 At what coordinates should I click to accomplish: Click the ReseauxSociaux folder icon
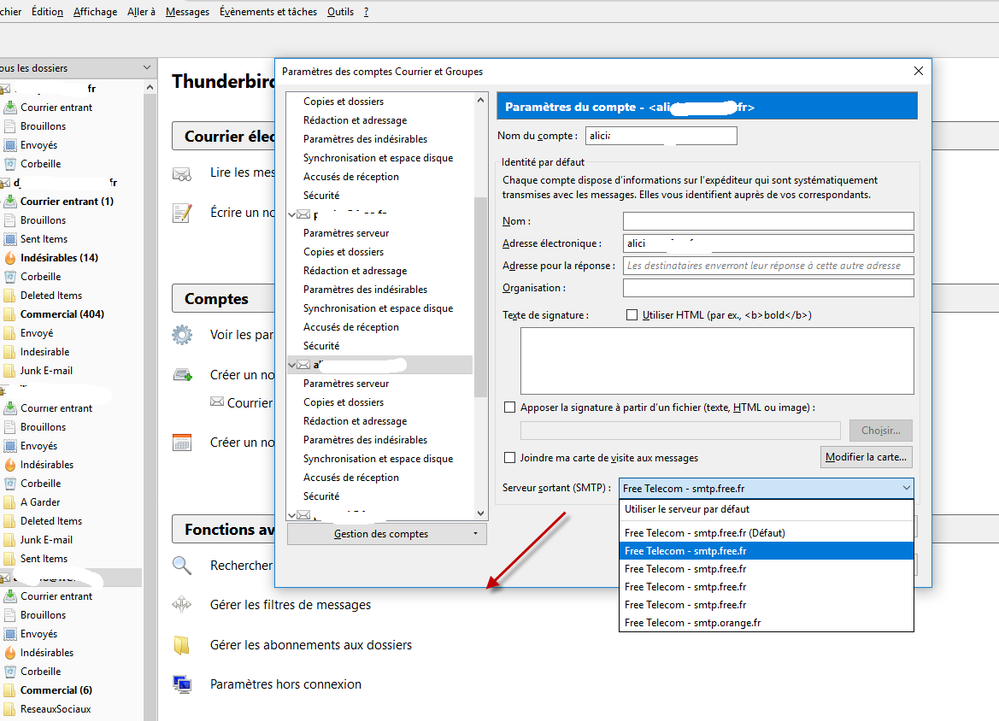coord(10,709)
